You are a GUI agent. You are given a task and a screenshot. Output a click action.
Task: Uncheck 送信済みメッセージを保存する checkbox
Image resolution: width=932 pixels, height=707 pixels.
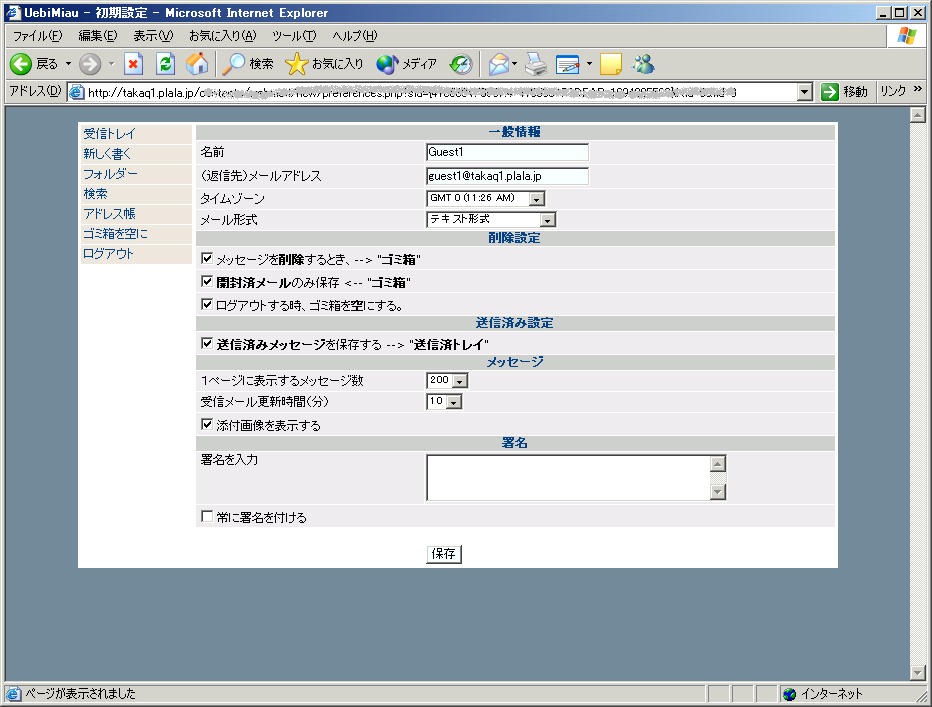point(207,343)
